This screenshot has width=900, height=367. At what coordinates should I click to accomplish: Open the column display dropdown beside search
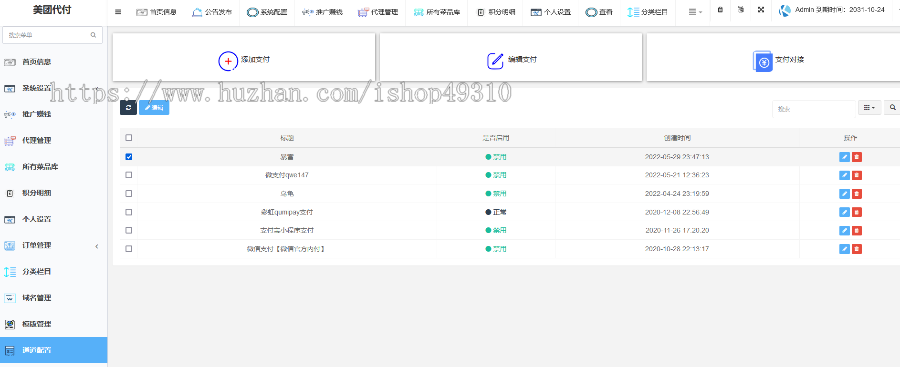click(870, 107)
